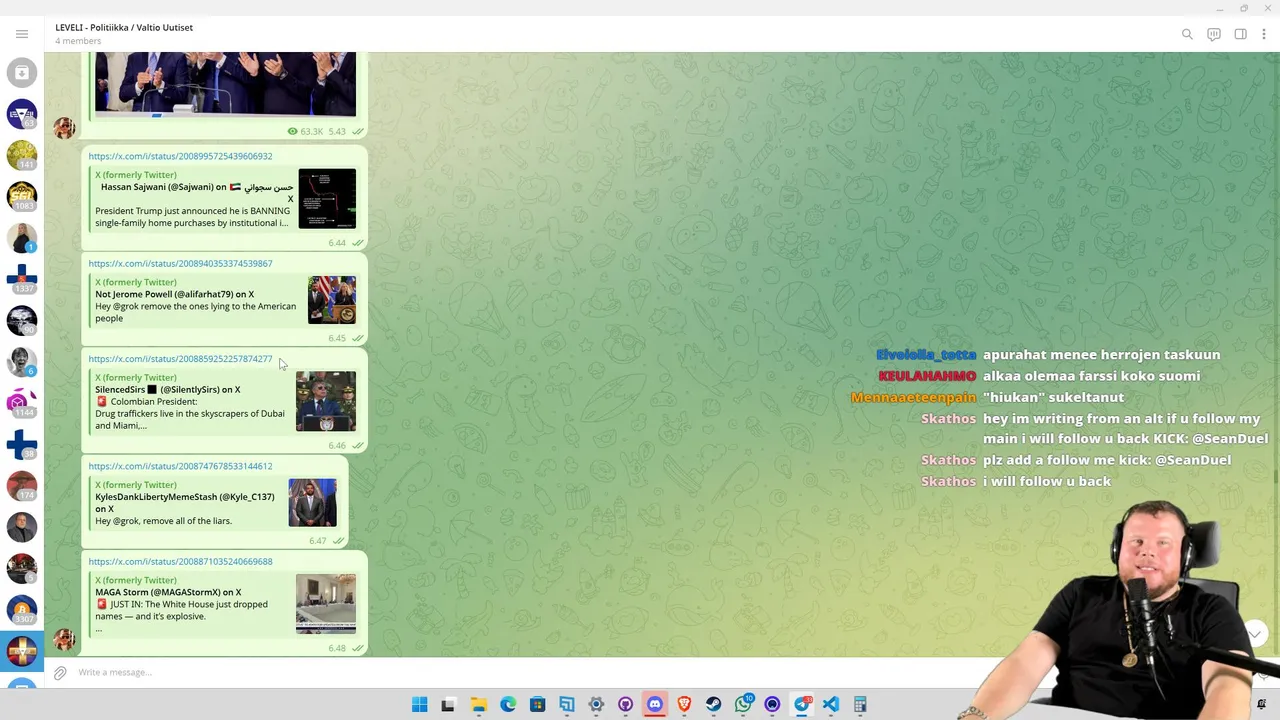
Task: Open Calculator from the taskbar
Action: (x=860, y=705)
